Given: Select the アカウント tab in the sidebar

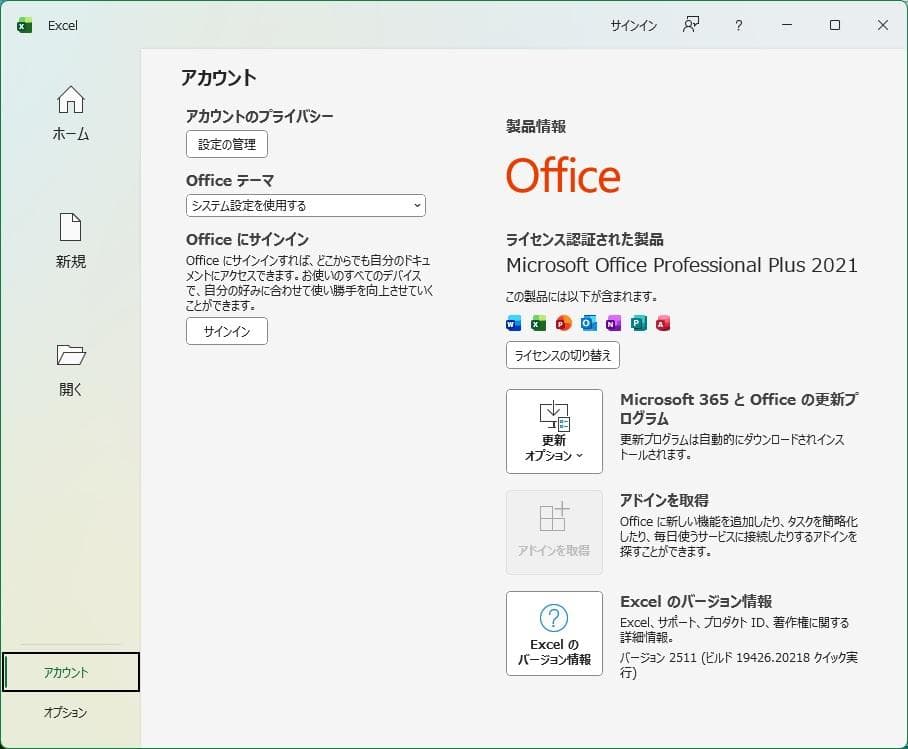Looking at the screenshot, I should pyautogui.click(x=71, y=672).
